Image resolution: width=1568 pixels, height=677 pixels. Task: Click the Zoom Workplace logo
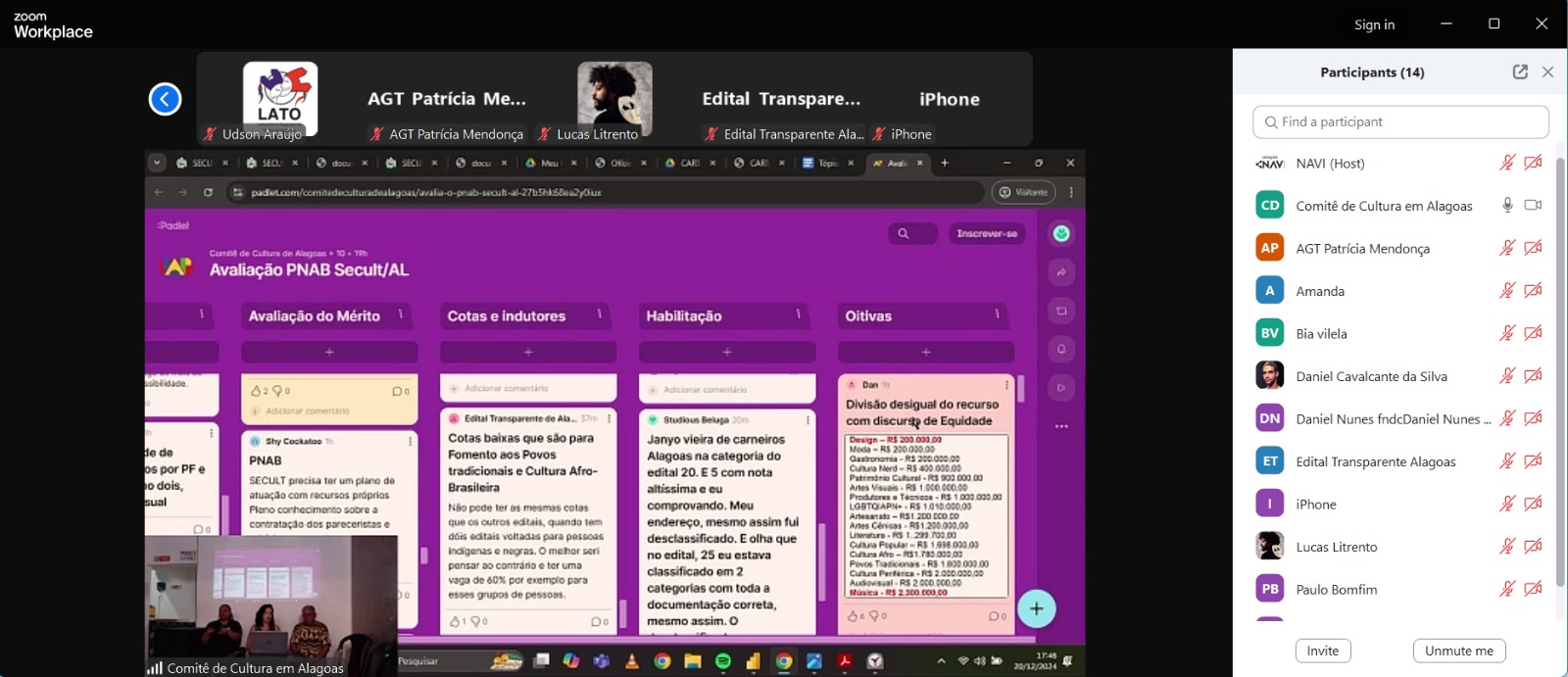pyautogui.click(x=53, y=24)
